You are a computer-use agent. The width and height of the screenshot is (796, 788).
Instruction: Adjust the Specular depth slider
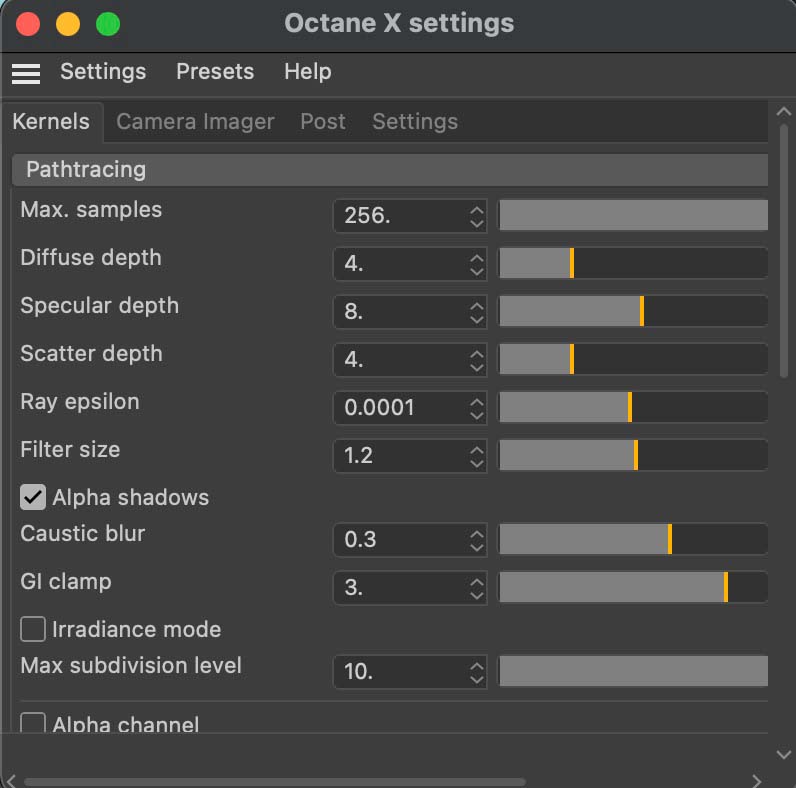[633, 311]
